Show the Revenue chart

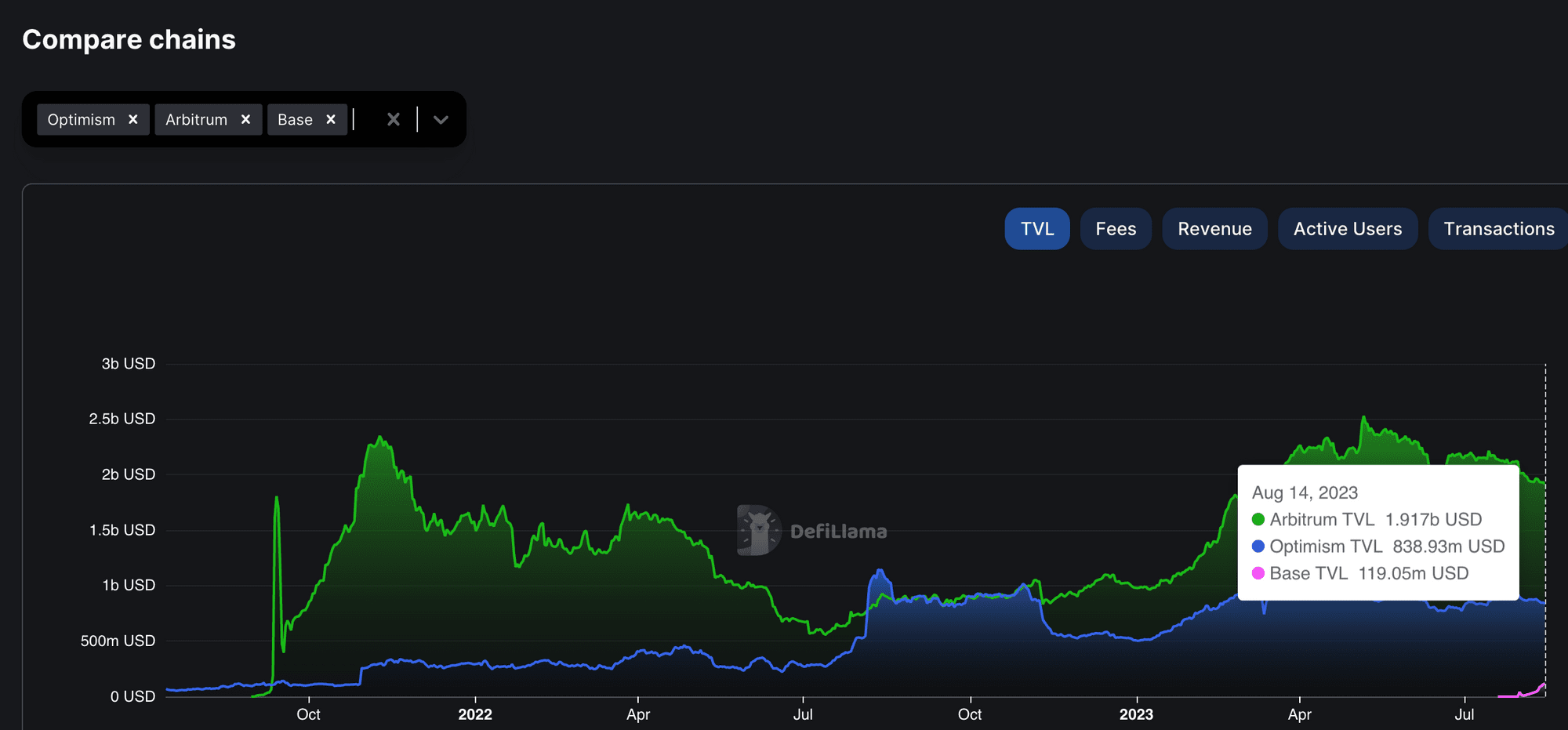1214,229
